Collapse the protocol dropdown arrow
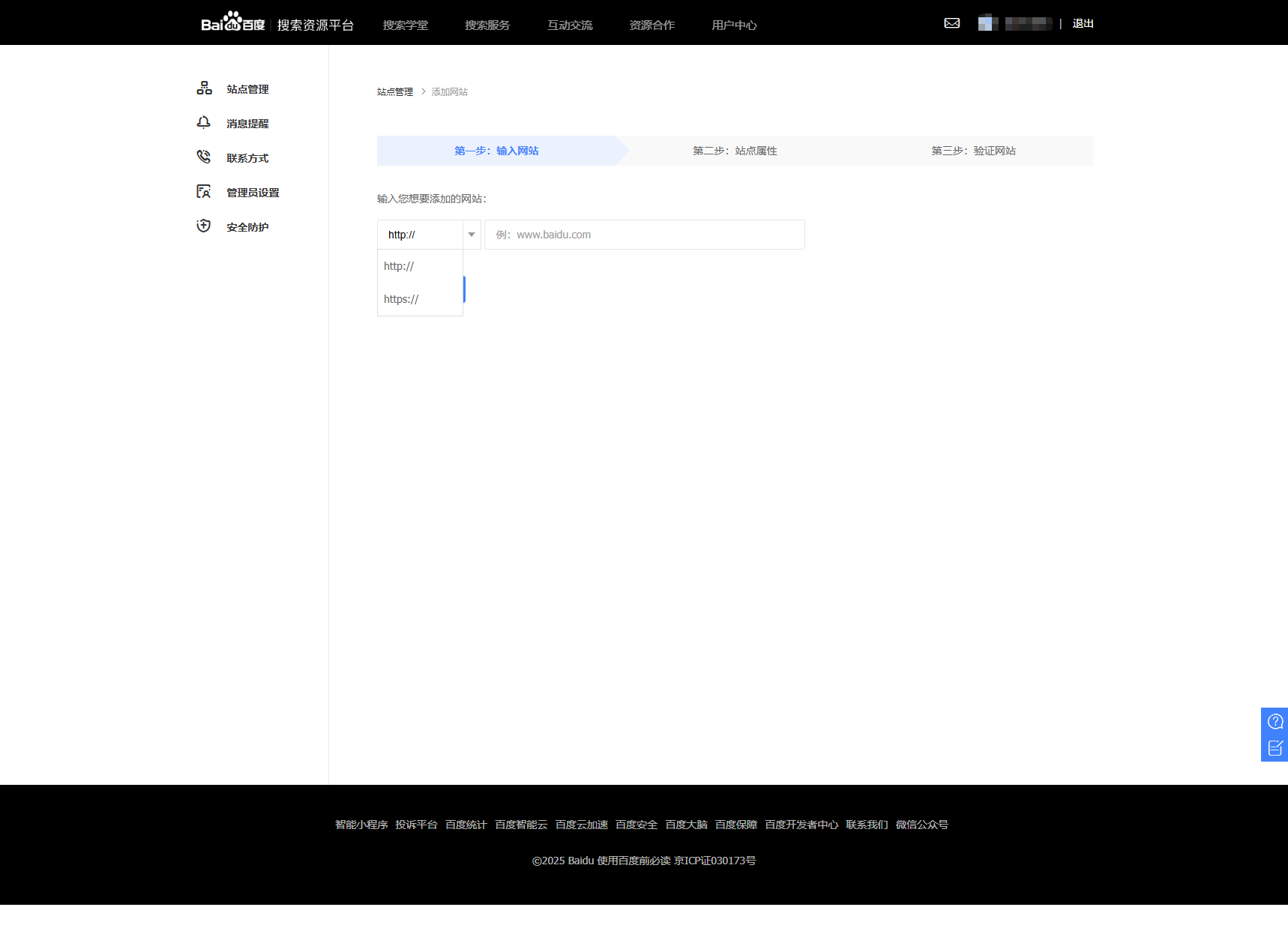 (x=472, y=235)
